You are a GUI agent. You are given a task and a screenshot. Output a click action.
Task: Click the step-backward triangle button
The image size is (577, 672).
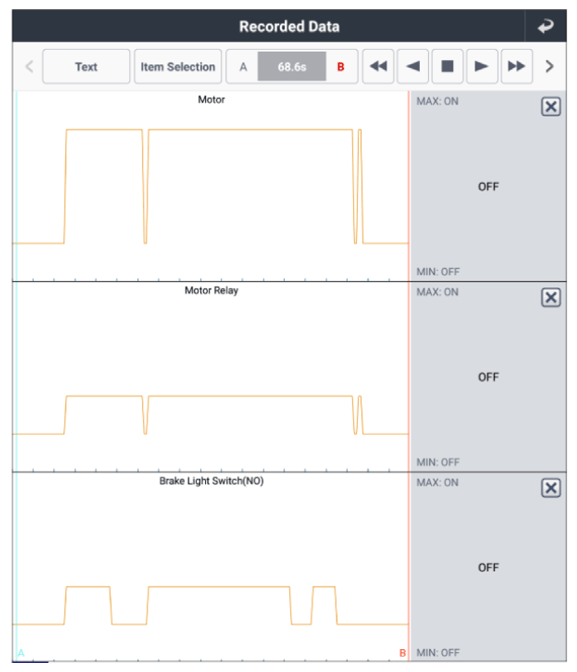click(x=413, y=66)
